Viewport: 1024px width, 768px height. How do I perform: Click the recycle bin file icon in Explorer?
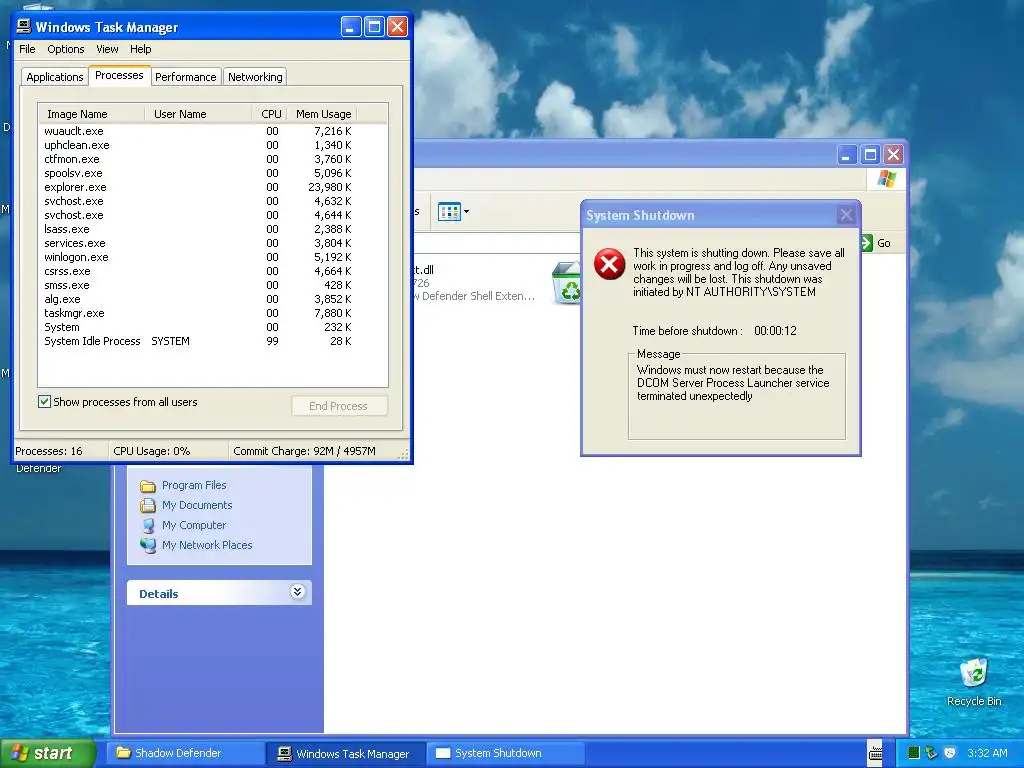click(x=566, y=283)
